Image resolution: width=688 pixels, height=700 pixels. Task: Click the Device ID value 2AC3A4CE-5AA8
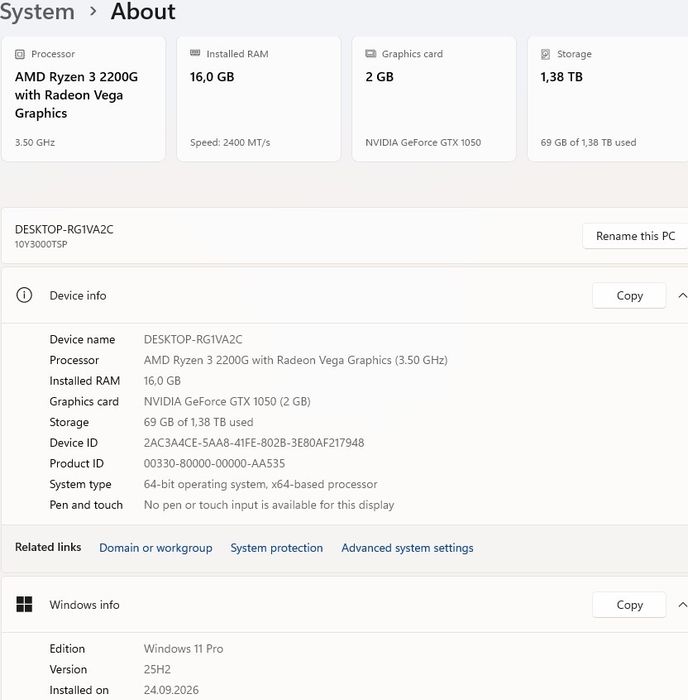254,442
